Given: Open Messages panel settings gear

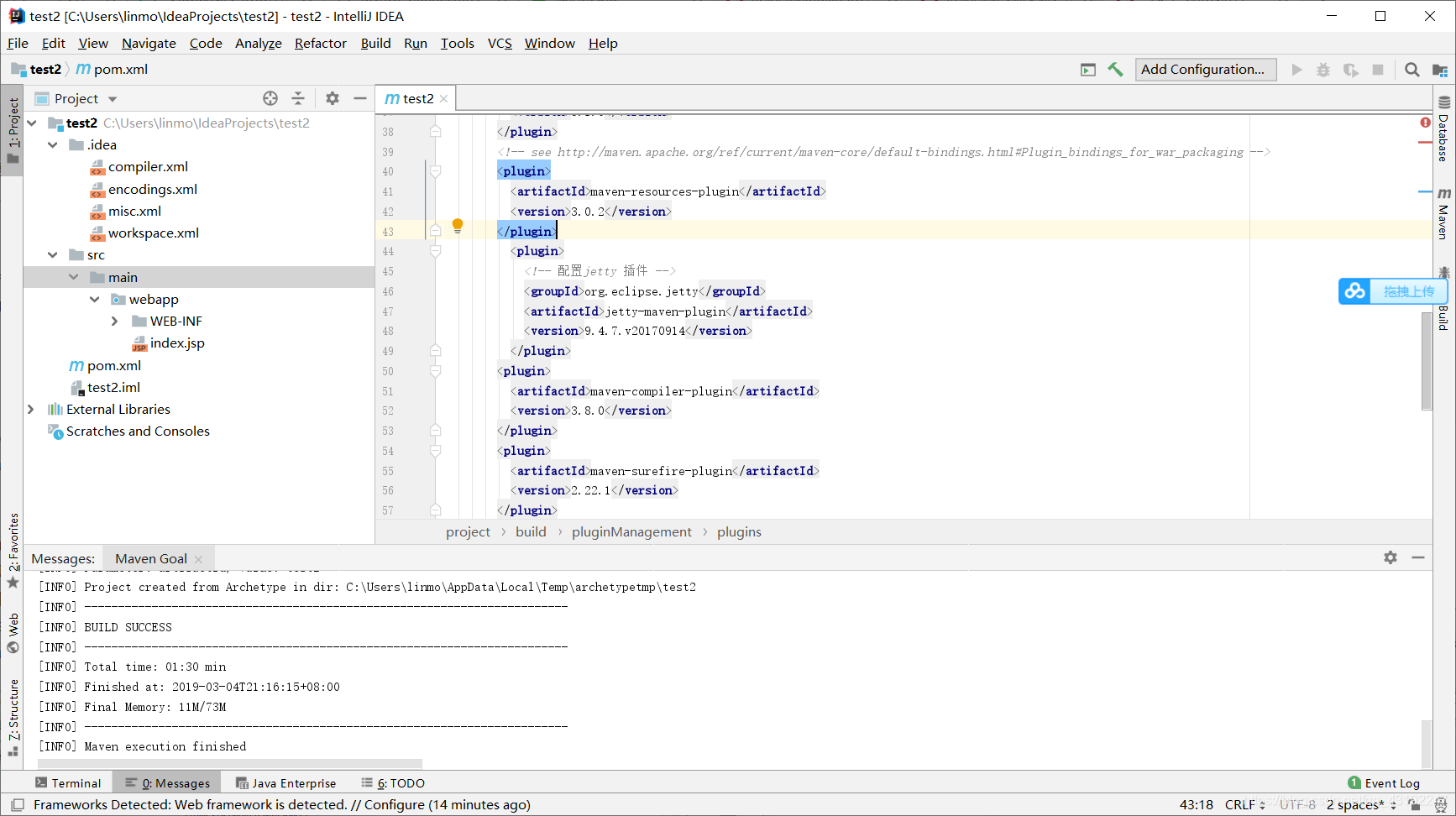Looking at the screenshot, I should click(1391, 557).
